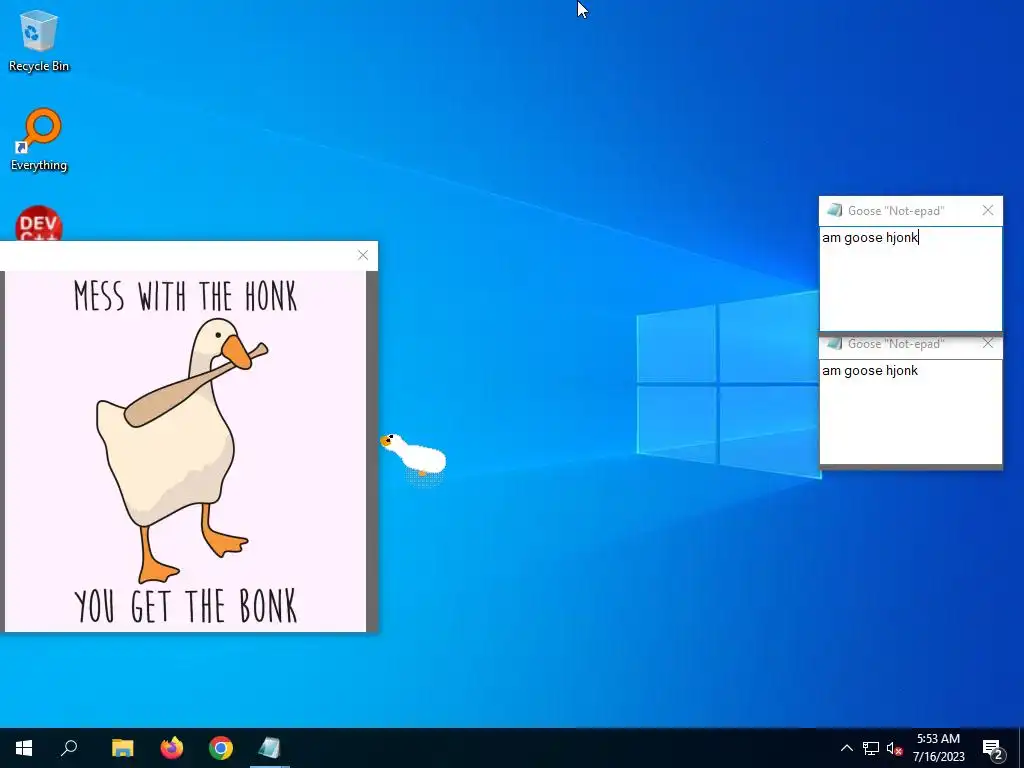Screen dimensions: 1024x768
Task: Launch Firefox from the taskbar
Action: [x=172, y=748]
